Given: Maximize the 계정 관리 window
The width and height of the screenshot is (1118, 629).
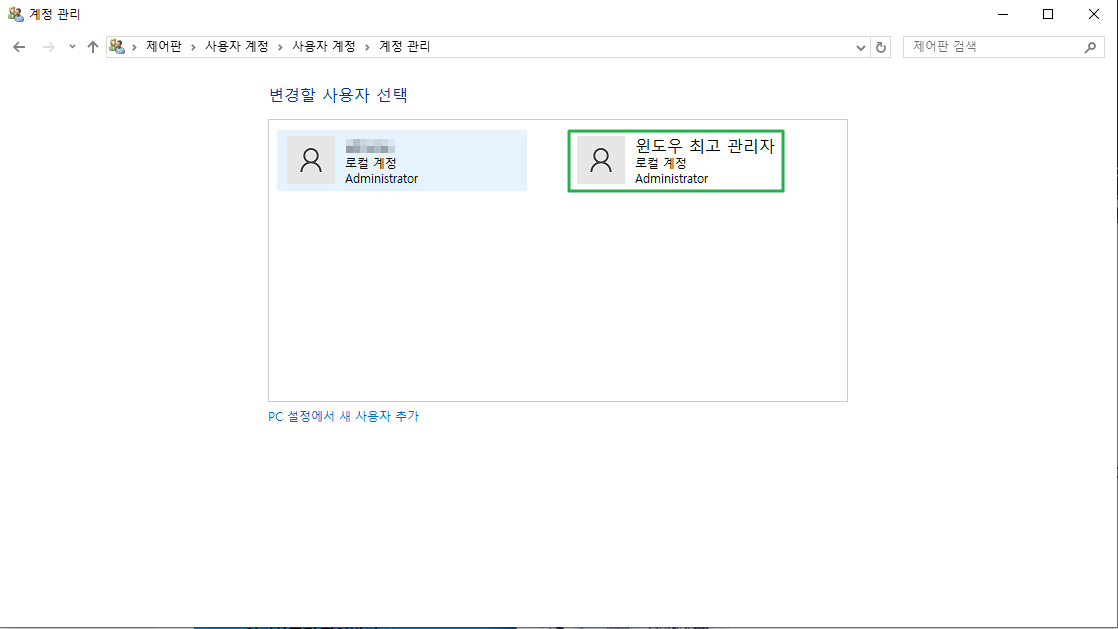Looking at the screenshot, I should 1048,14.
